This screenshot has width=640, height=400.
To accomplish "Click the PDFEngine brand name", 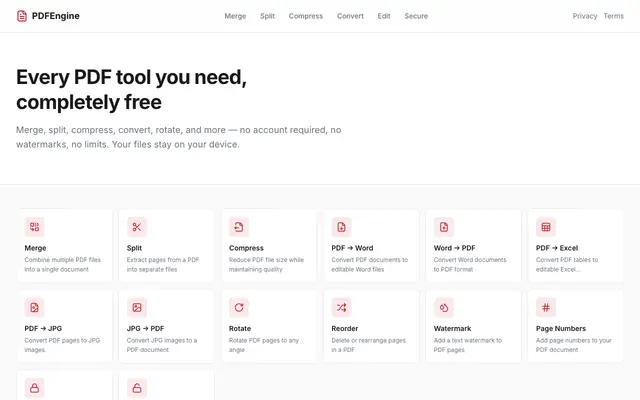I will click(x=56, y=16).
